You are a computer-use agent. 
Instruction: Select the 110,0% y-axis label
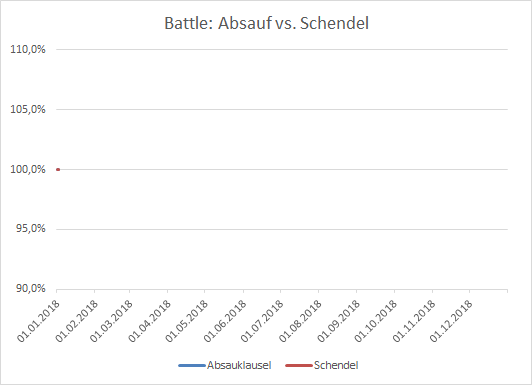(28, 50)
